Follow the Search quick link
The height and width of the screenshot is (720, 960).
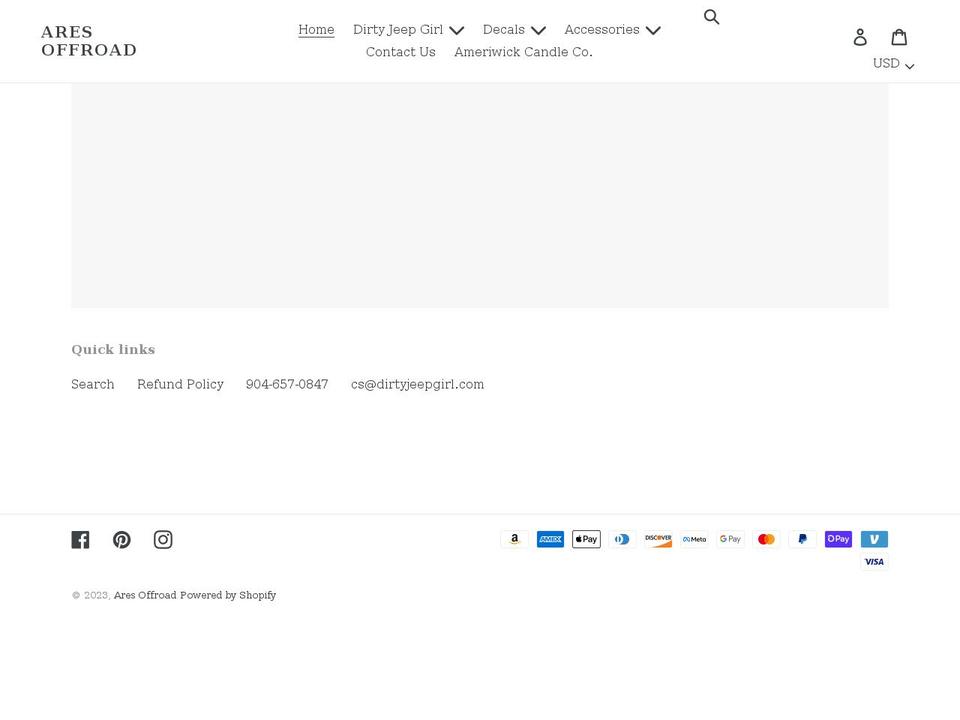(x=92, y=384)
